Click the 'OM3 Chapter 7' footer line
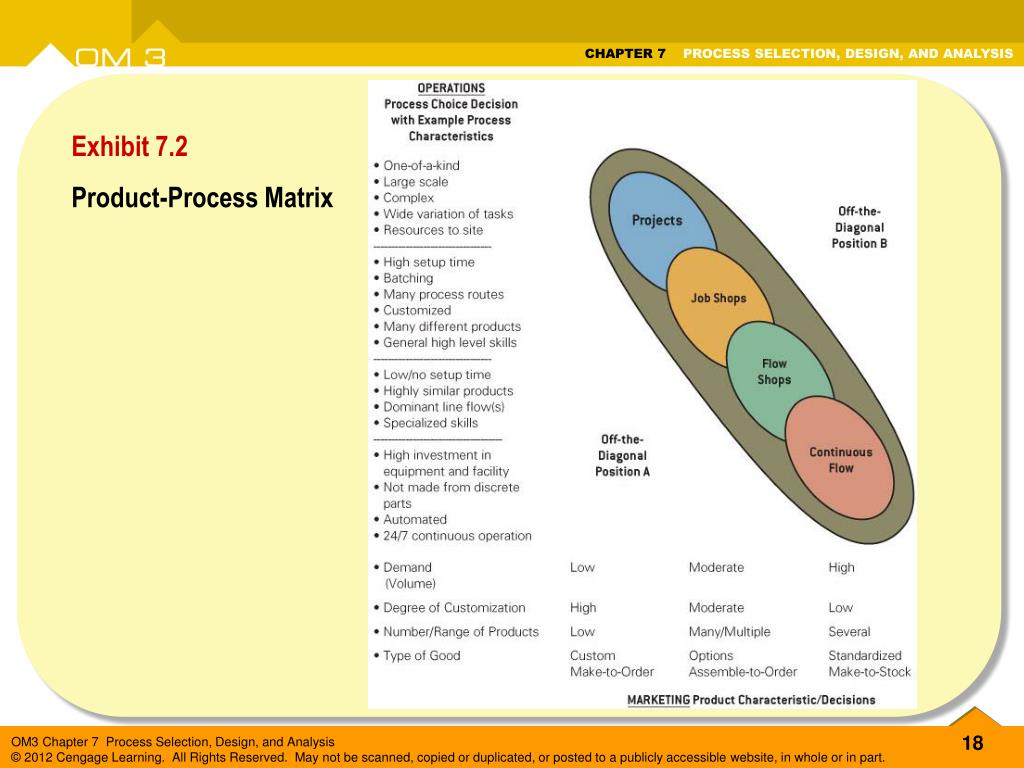1024x768 pixels. point(172,742)
